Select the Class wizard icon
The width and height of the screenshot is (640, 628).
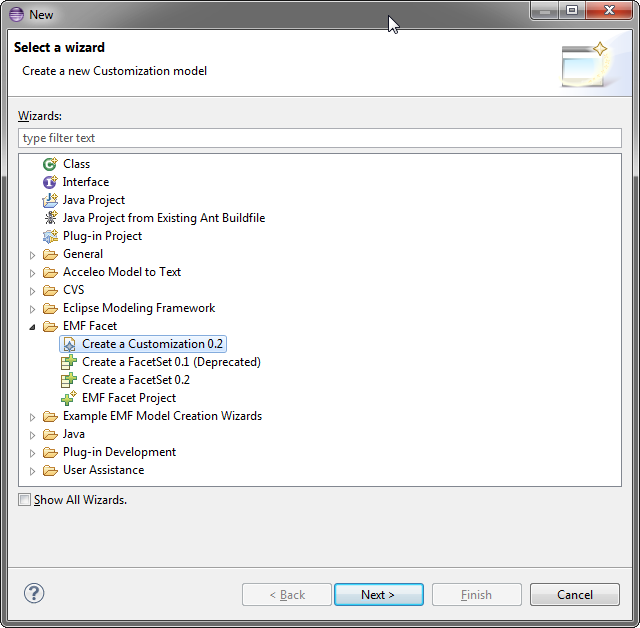coord(50,164)
